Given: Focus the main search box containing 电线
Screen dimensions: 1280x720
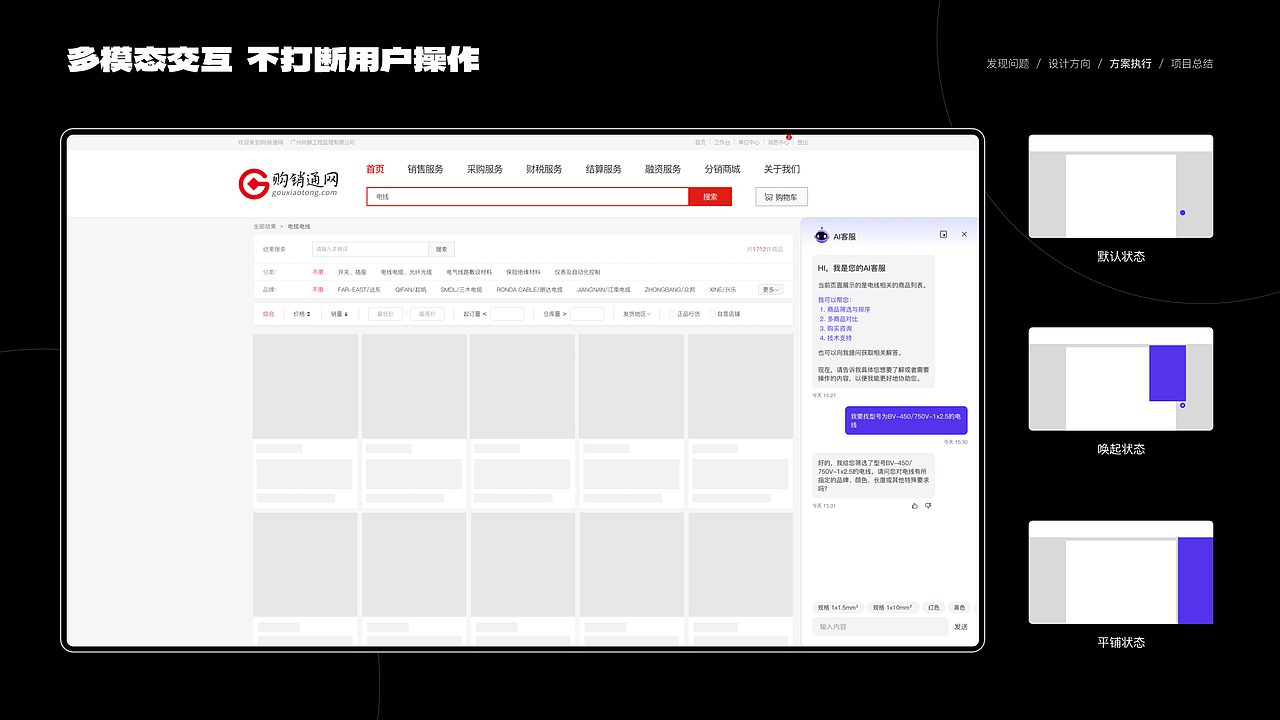Looking at the screenshot, I should 527,197.
